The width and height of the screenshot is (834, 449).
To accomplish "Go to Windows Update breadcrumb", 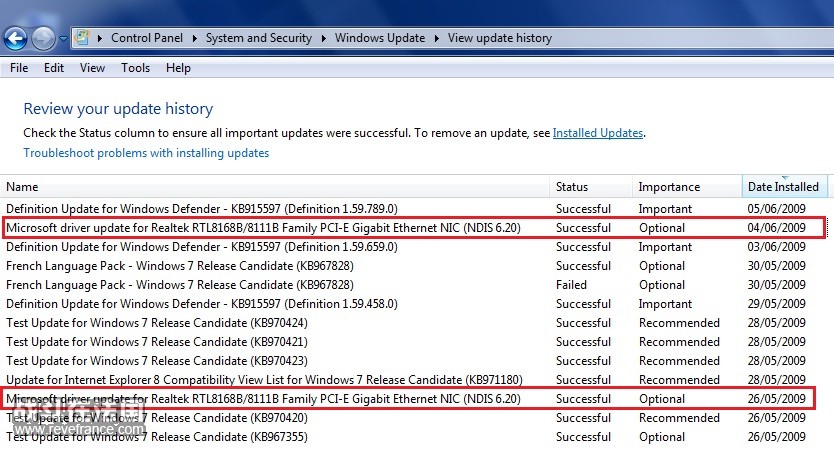I will coord(380,38).
